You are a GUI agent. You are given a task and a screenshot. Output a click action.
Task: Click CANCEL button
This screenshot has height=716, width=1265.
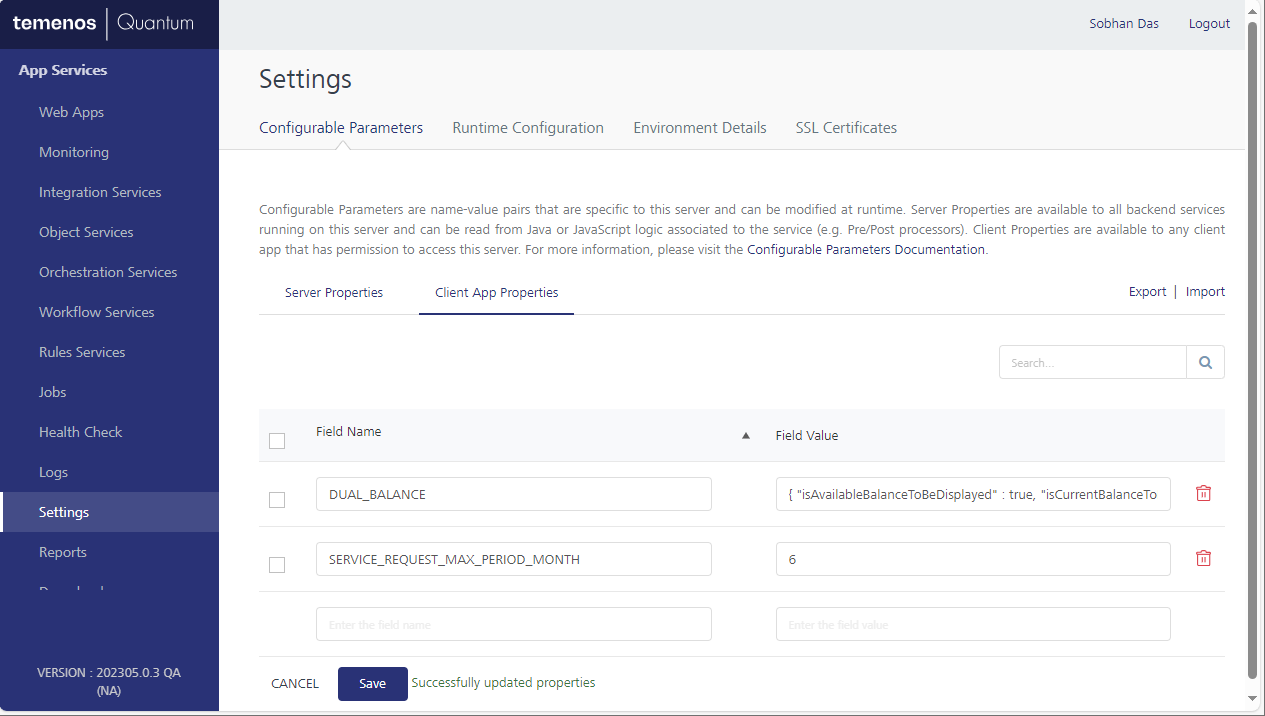coord(295,684)
